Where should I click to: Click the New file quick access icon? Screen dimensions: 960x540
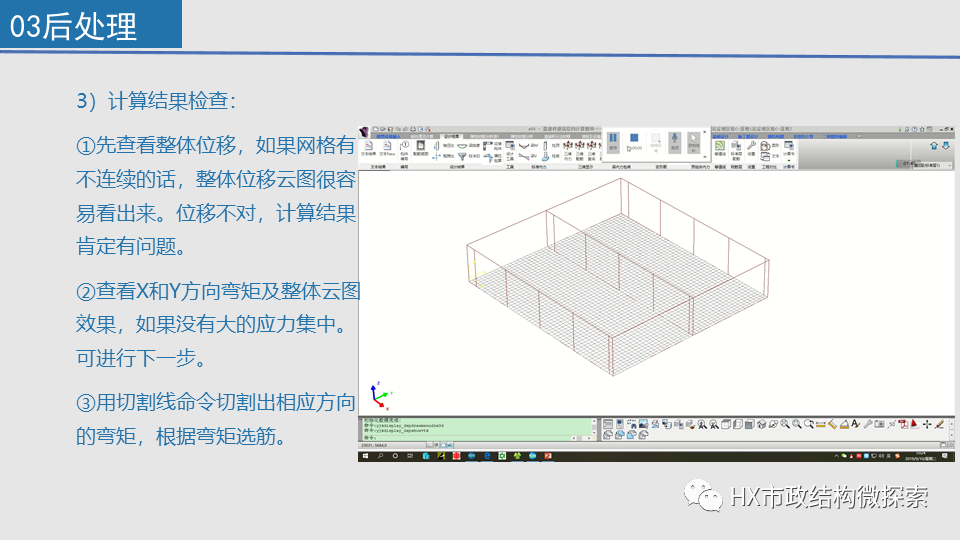coord(376,129)
